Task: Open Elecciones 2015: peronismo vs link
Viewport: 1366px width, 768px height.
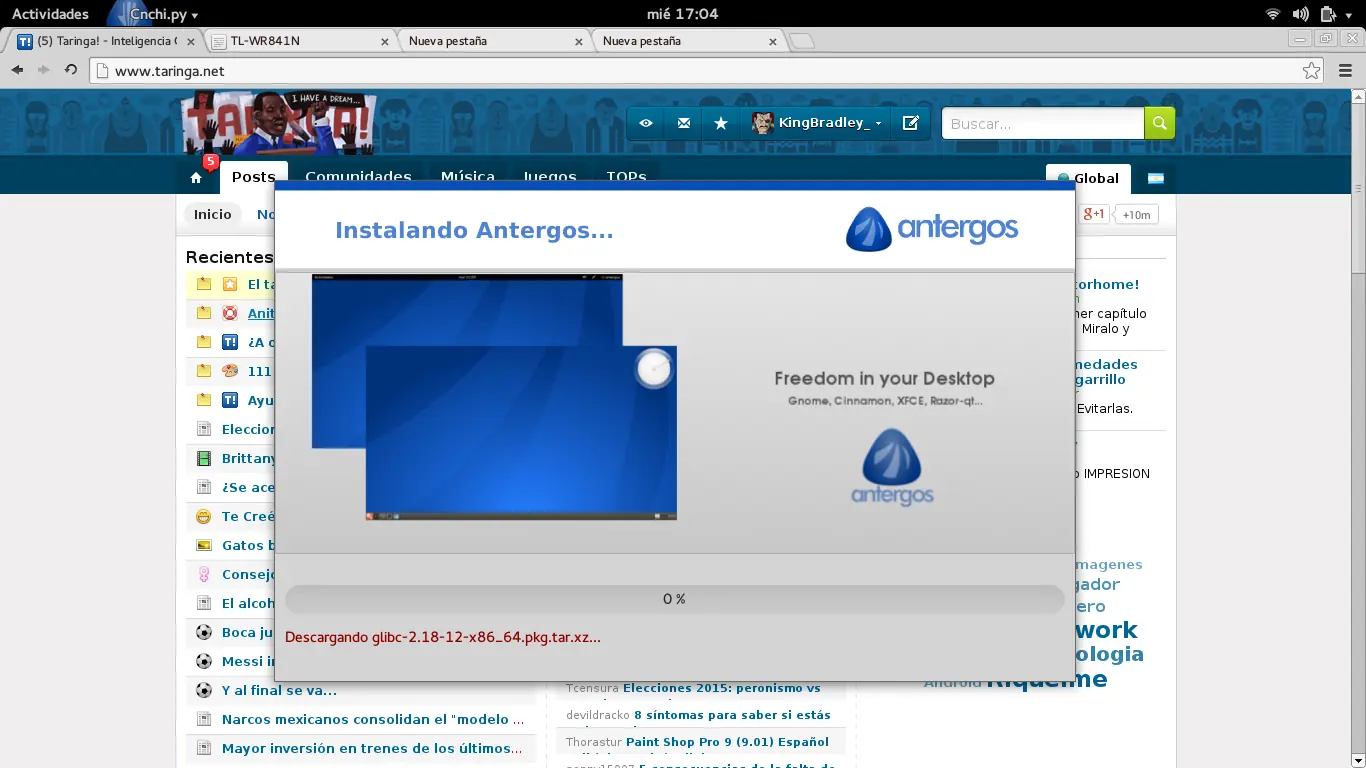Action: coord(722,688)
